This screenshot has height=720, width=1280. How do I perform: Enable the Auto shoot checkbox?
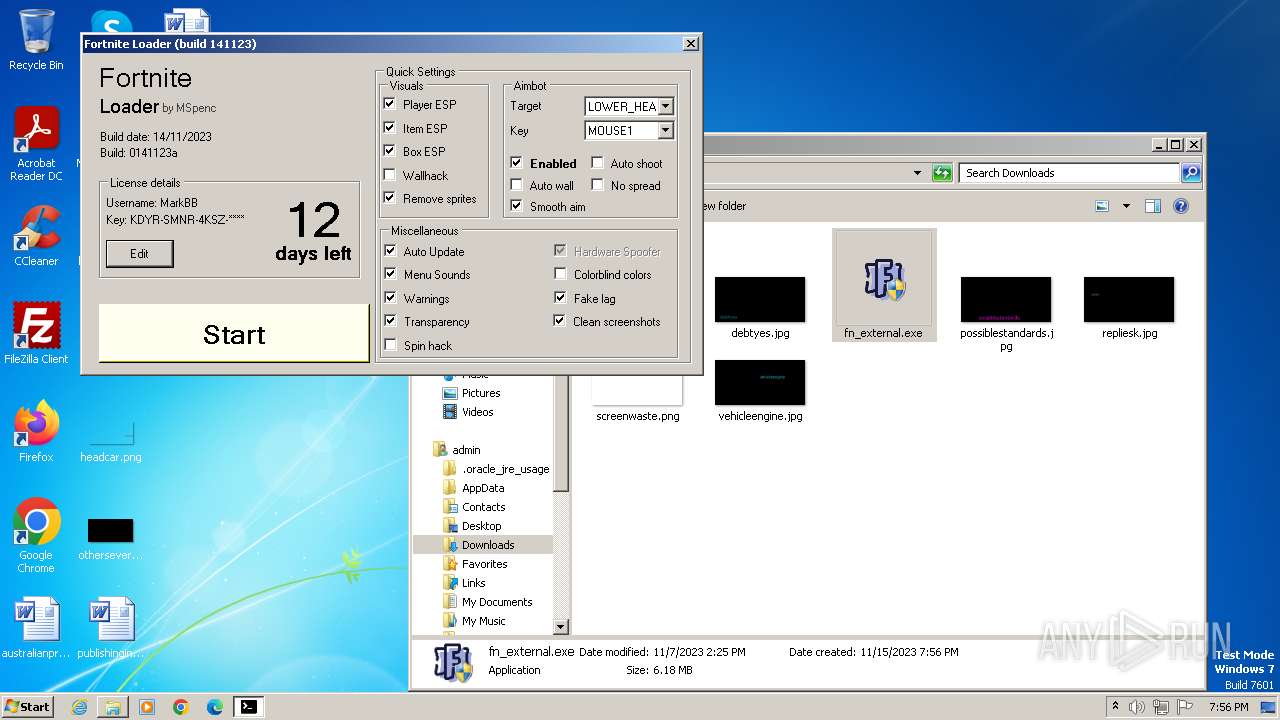(x=597, y=163)
